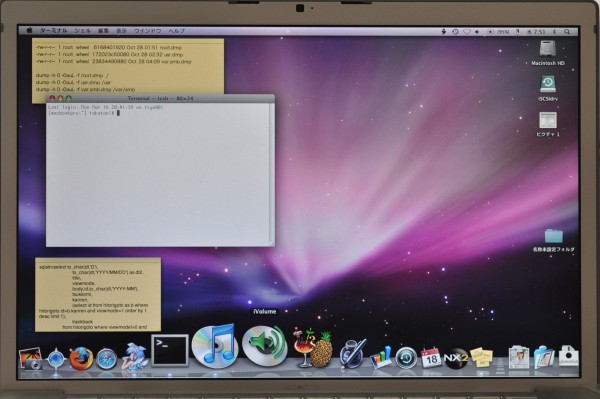Minimize the Terminal window with yellow button
600x399 pixels.
pos(60,98)
